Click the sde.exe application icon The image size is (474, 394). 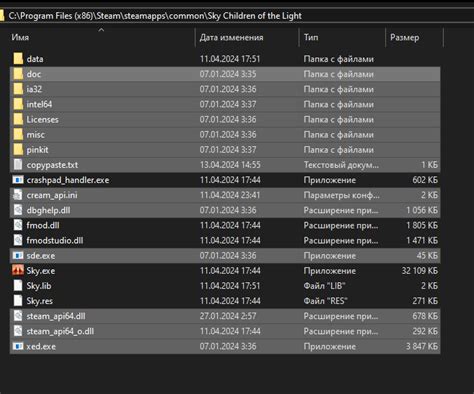pos(18,256)
